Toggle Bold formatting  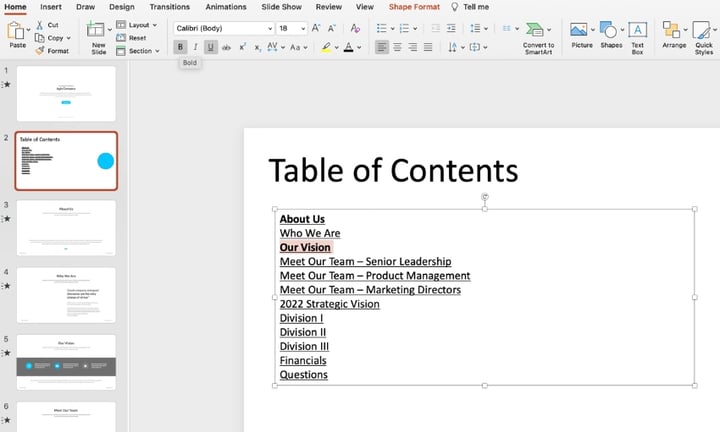click(180, 47)
